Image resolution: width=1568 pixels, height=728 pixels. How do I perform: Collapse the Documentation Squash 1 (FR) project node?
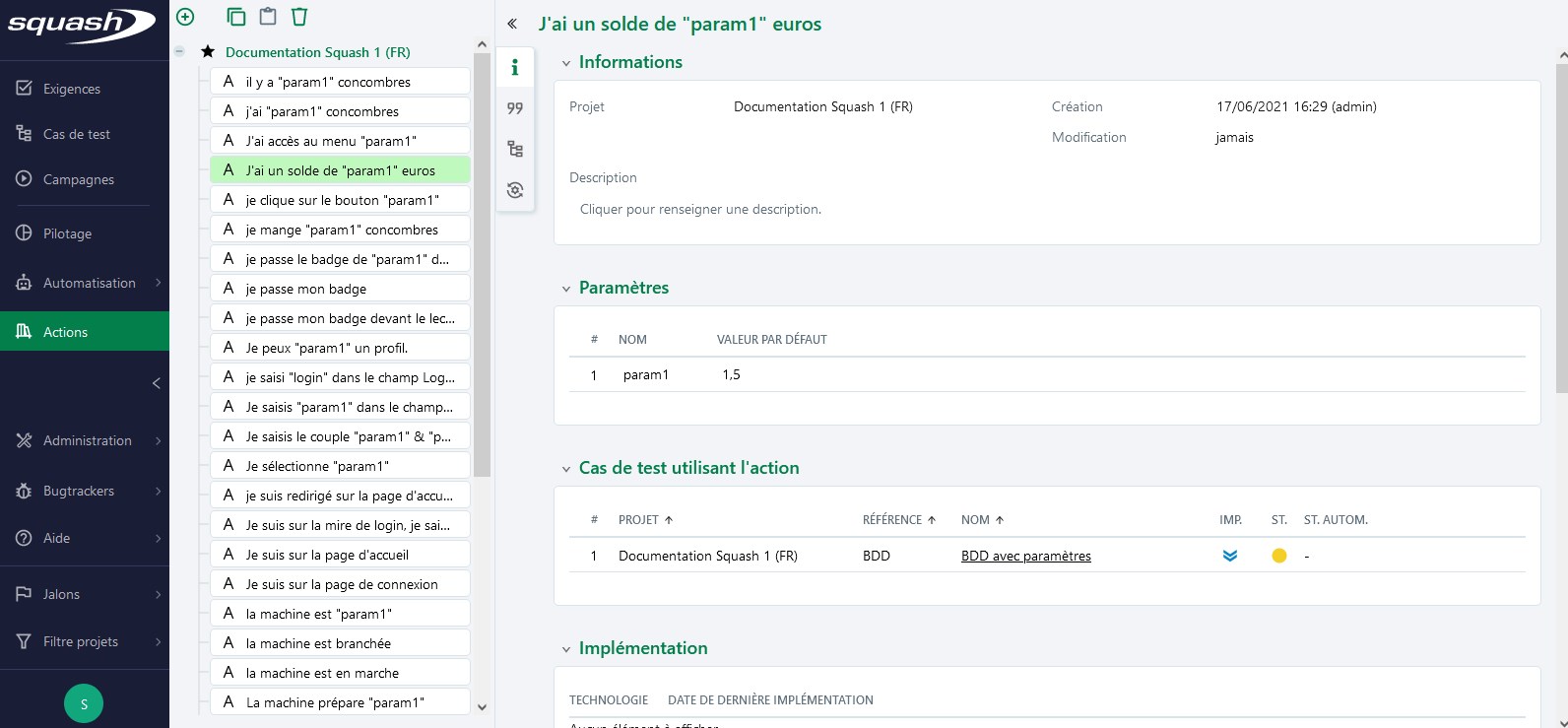pos(179,52)
